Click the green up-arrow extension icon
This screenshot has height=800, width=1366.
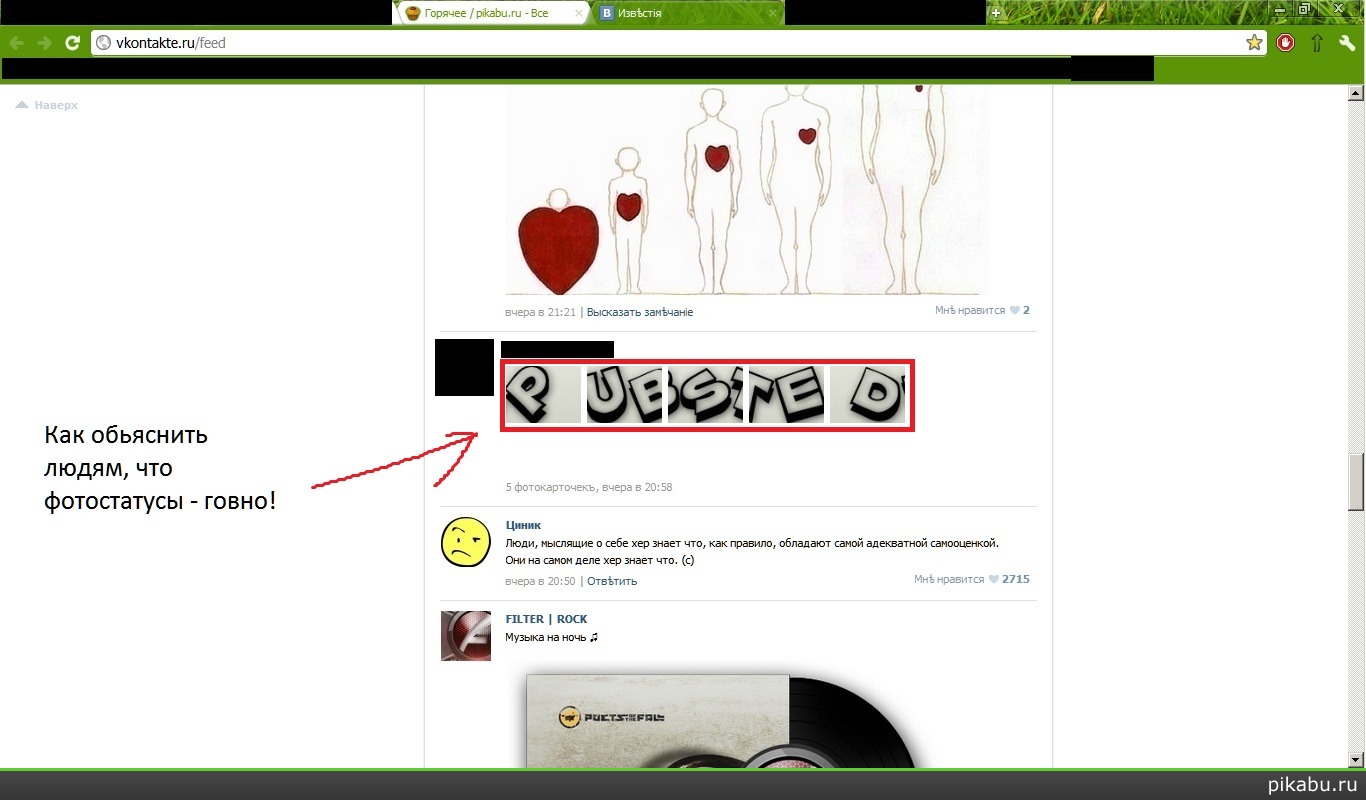[x=1316, y=43]
